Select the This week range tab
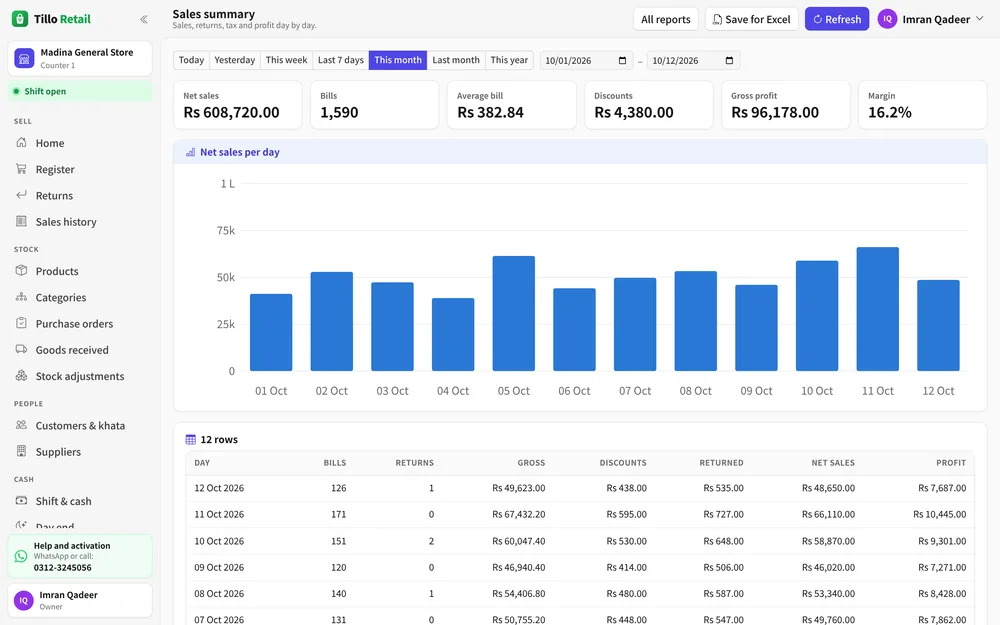The width and height of the screenshot is (1000, 625). [286, 60]
